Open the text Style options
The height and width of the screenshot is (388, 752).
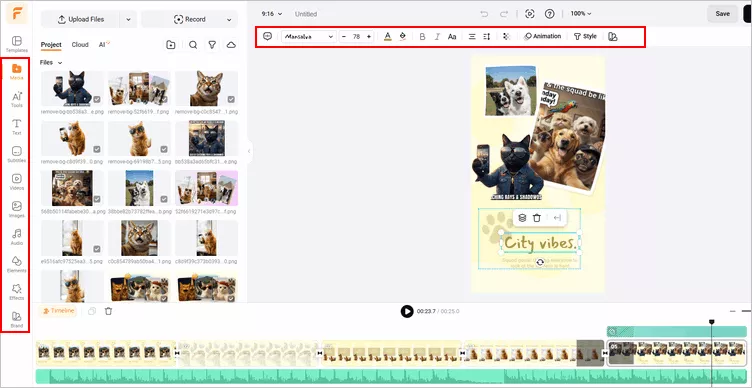[x=585, y=36]
